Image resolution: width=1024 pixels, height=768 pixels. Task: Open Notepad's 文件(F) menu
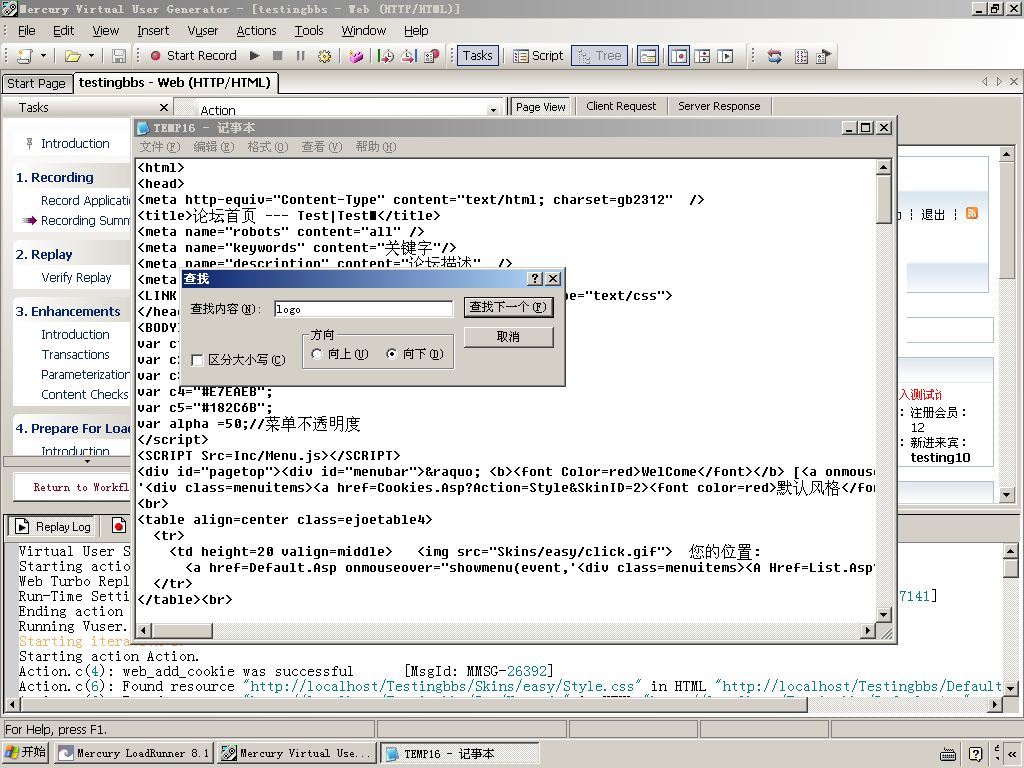coord(159,147)
